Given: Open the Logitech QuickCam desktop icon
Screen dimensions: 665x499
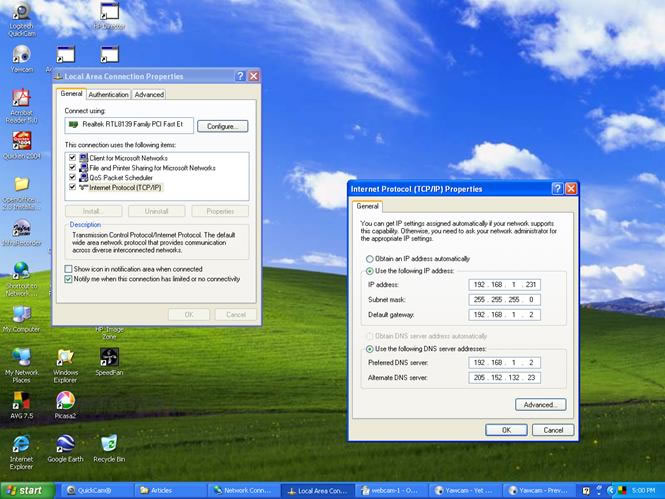Looking at the screenshot, I should [x=21, y=19].
